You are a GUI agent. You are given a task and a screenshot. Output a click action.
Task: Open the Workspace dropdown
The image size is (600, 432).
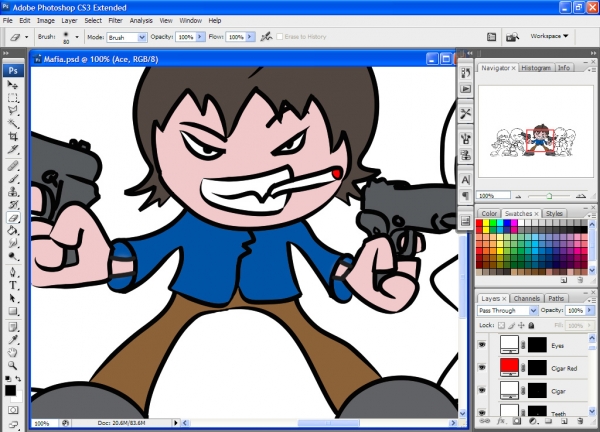click(549, 36)
